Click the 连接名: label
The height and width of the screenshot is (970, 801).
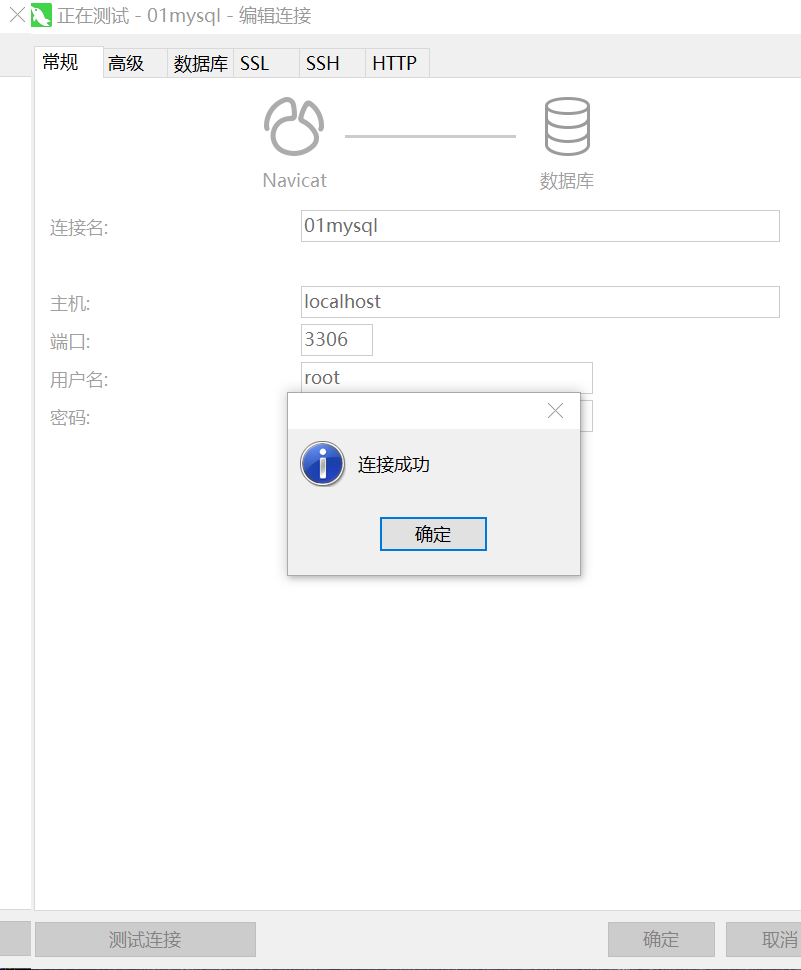[79, 228]
